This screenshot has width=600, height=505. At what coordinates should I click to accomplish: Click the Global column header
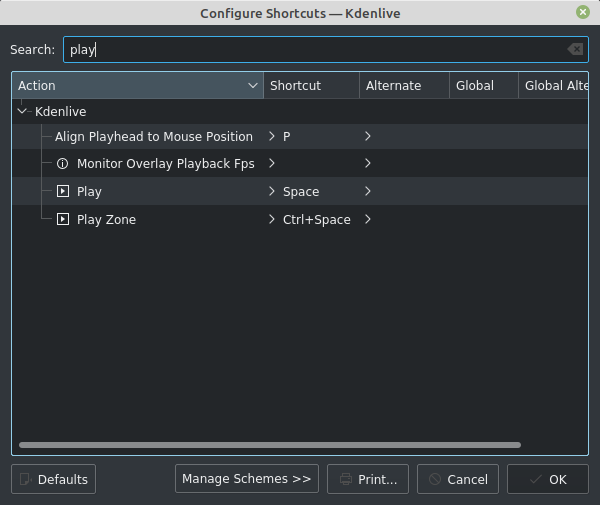[x=484, y=85]
